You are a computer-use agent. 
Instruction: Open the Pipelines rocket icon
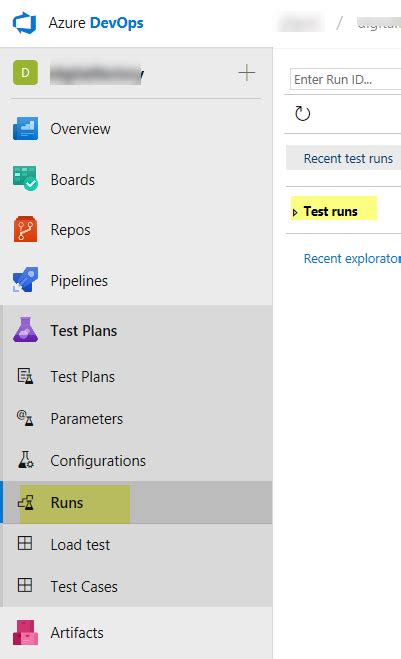click(x=25, y=280)
